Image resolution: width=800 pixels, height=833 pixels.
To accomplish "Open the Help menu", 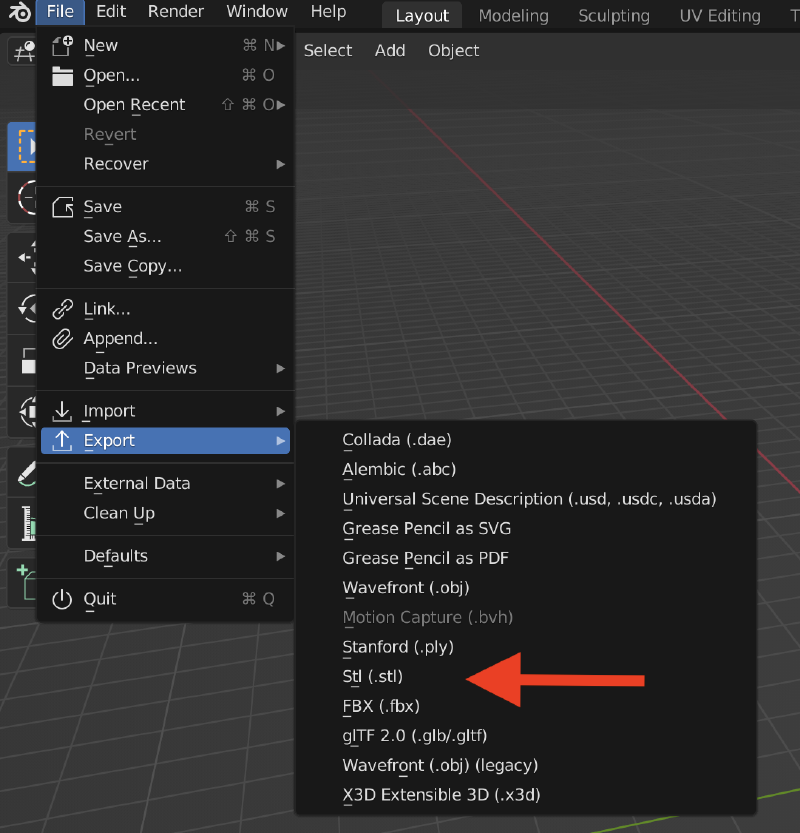I will tap(328, 12).
